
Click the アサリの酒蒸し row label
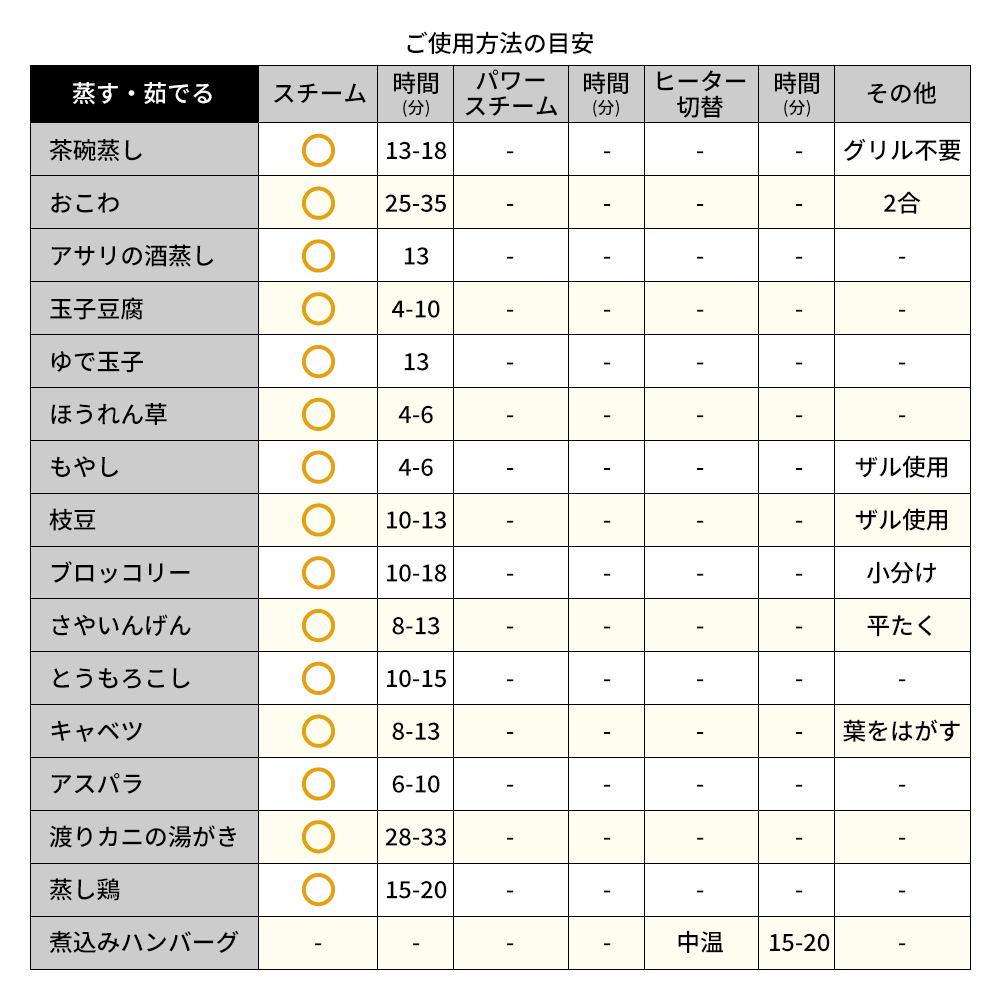pyautogui.click(x=144, y=256)
